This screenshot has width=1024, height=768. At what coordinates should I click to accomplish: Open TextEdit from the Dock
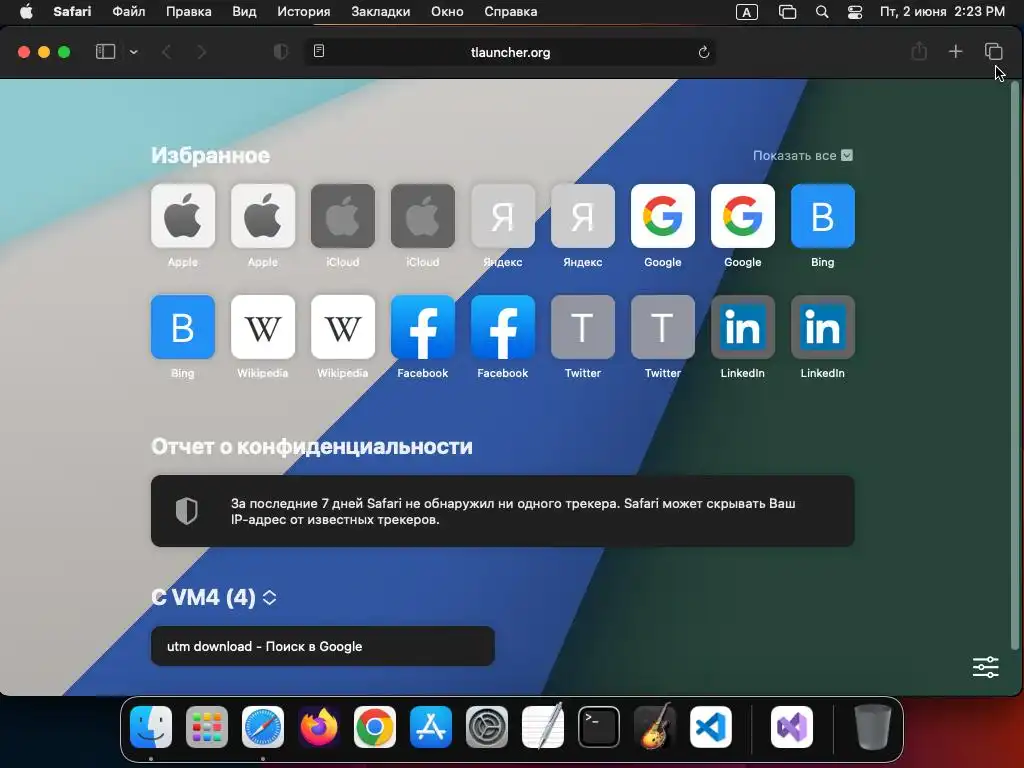543,727
